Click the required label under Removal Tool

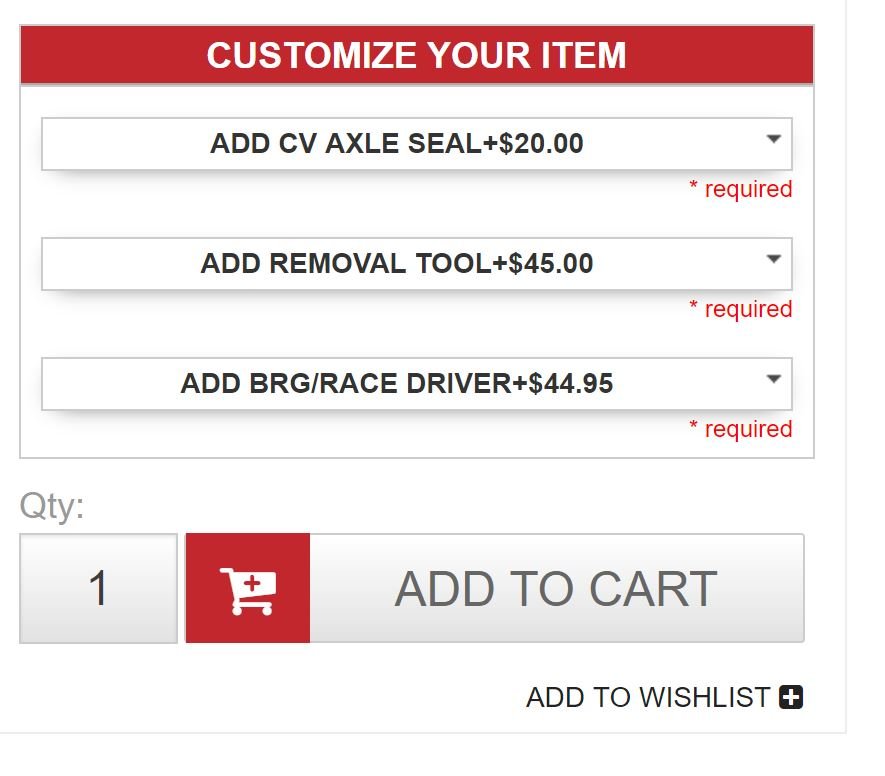pyautogui.click(x=741, y=309)
